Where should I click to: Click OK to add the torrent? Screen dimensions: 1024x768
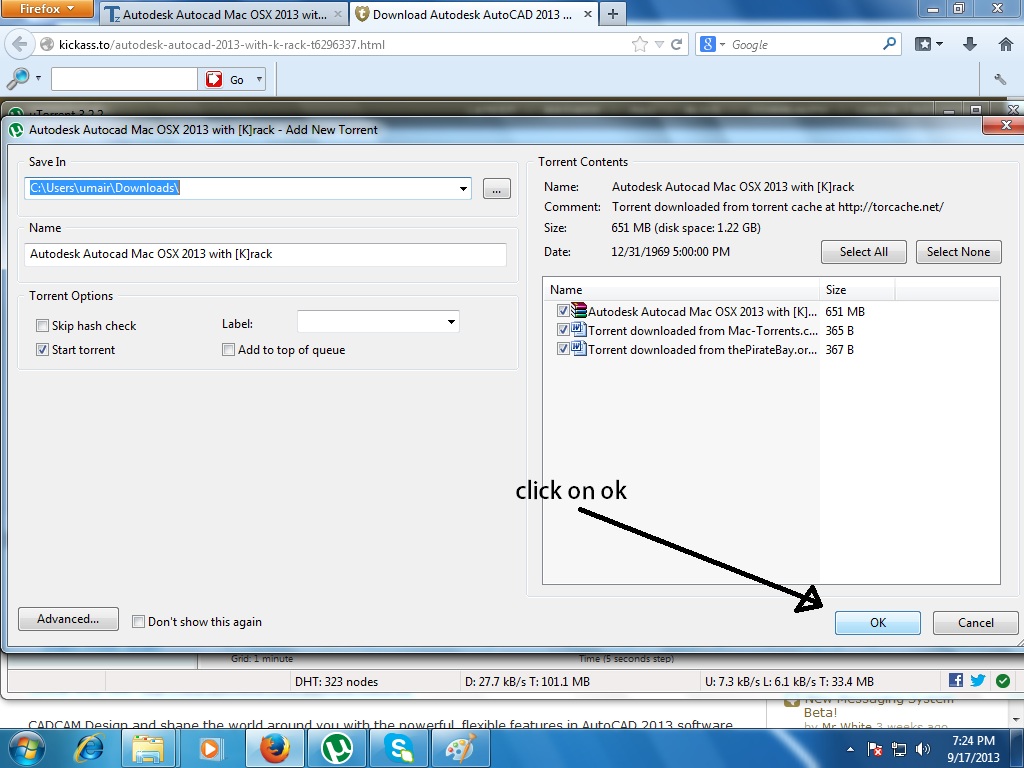[x=877, y=622]
